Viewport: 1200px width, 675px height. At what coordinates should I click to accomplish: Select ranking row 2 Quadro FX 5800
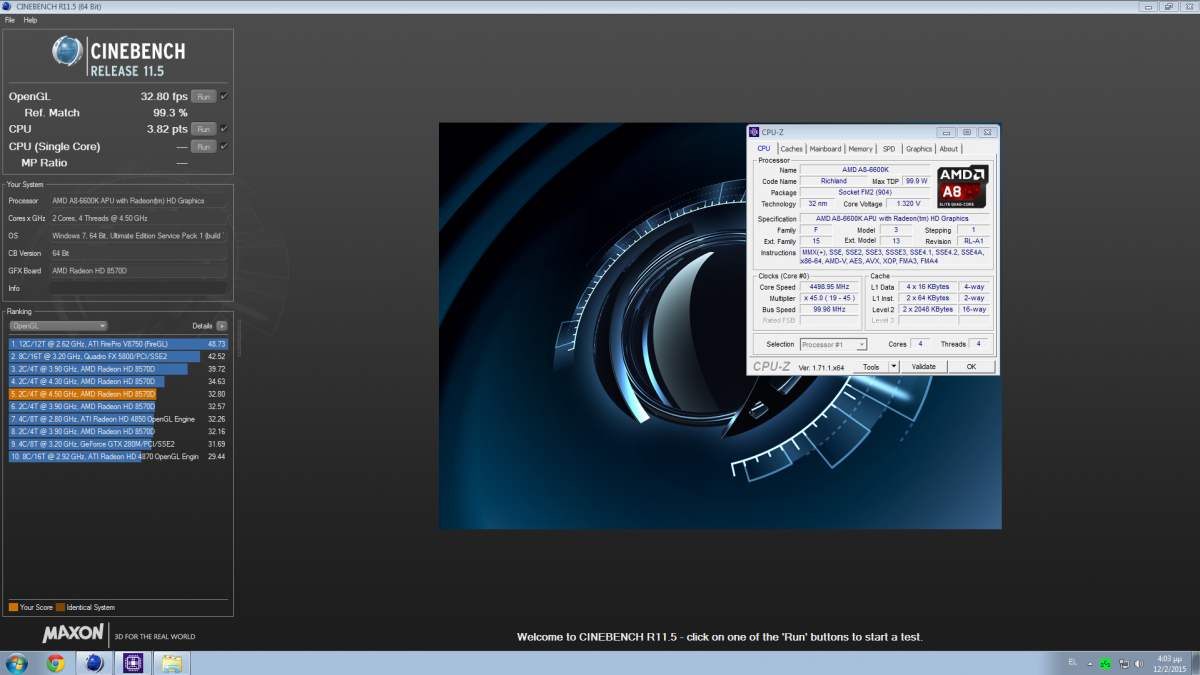coord(118,356)
